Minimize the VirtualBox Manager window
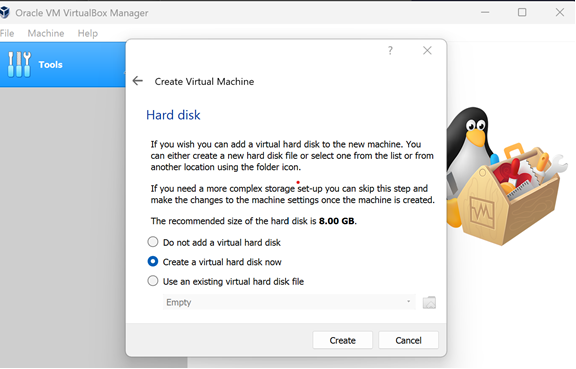This screenshot has width=576, height=369. (x=485, y=12)
